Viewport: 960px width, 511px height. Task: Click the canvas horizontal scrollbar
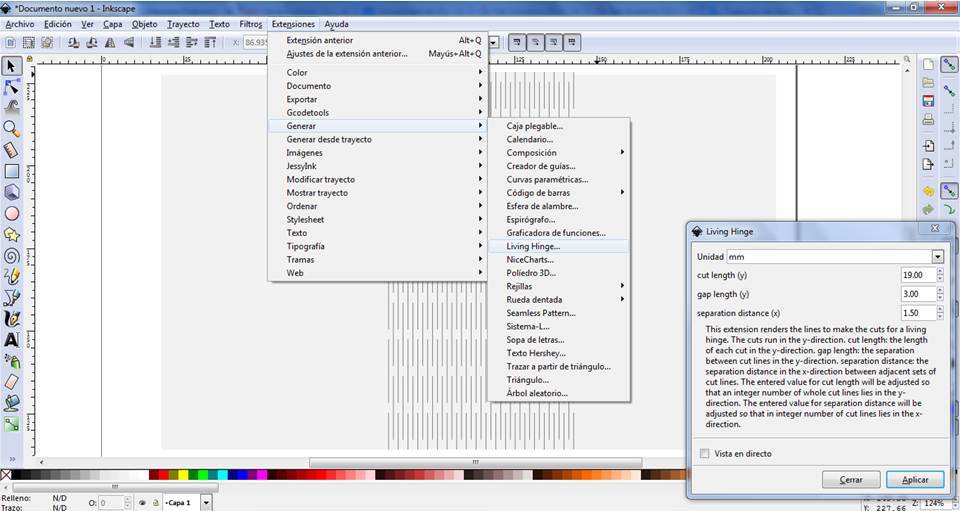[x=475, y=462]
